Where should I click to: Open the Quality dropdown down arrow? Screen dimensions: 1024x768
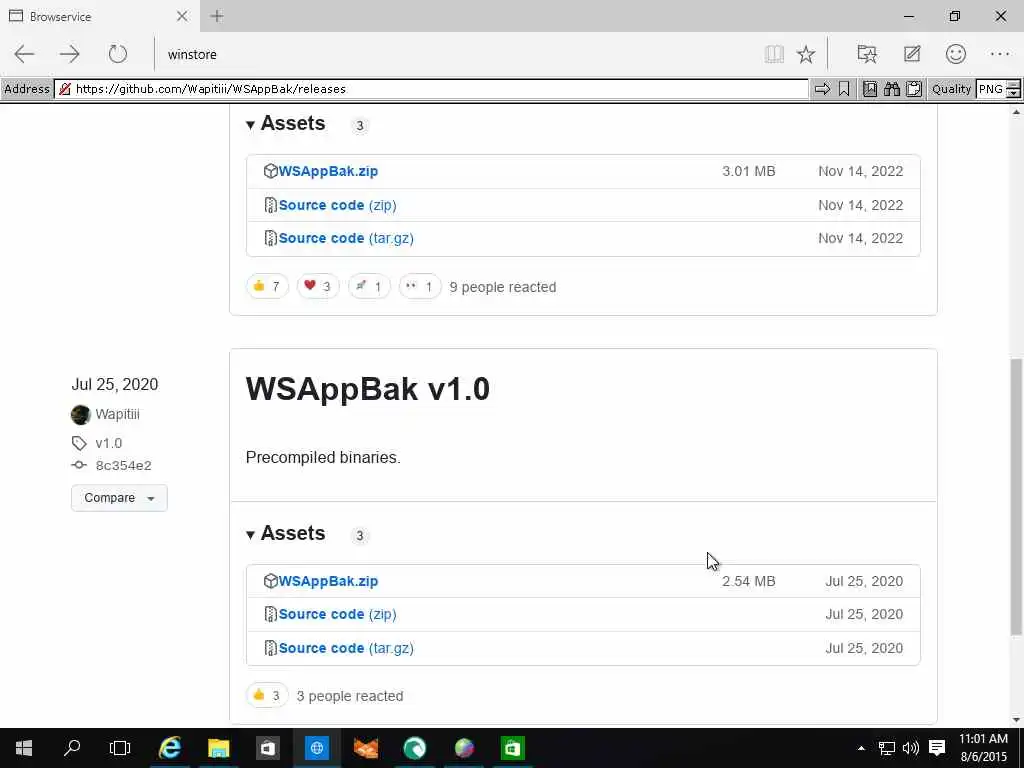click(1014, 93)
